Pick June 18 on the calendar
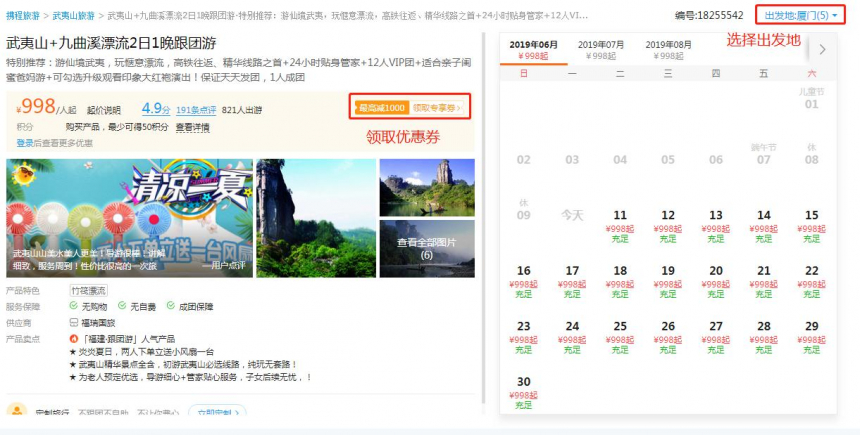 (x=620, y=281)
